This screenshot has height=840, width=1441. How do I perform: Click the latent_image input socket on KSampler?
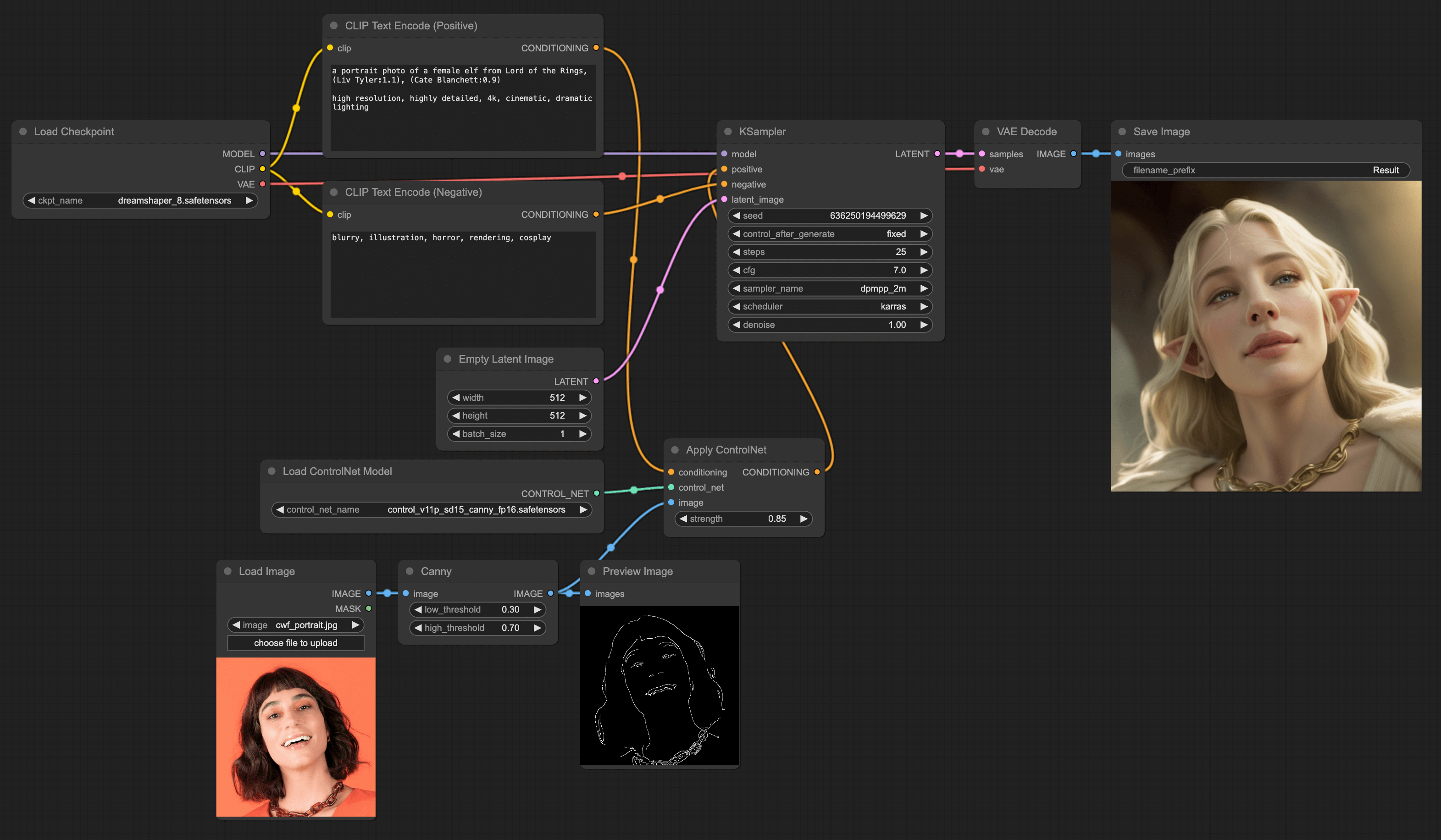pos(725,199)
